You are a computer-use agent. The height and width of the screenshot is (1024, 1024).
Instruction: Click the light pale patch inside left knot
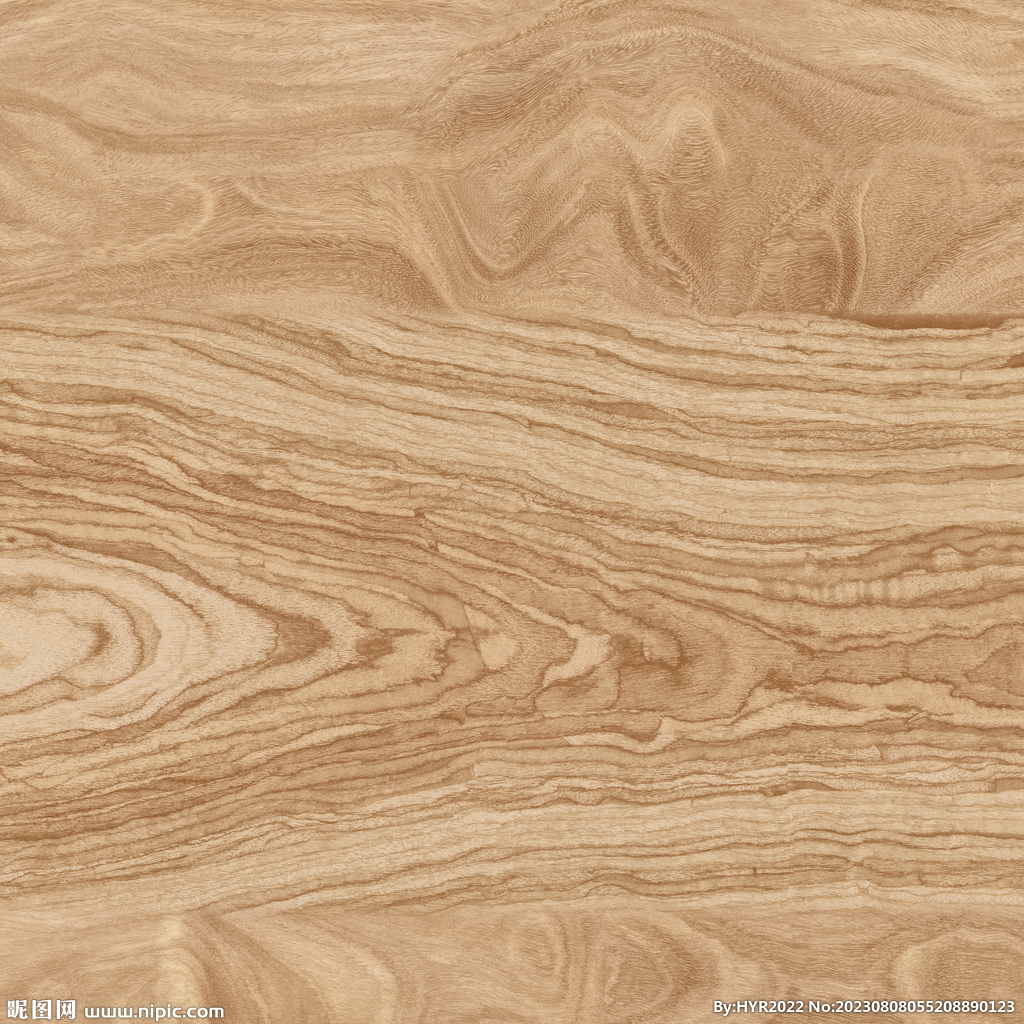pos(40,640)
